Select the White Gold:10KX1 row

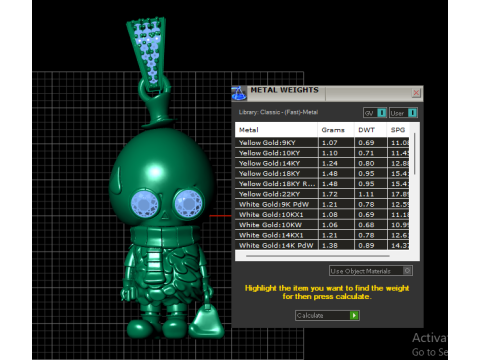coord(322,215)
